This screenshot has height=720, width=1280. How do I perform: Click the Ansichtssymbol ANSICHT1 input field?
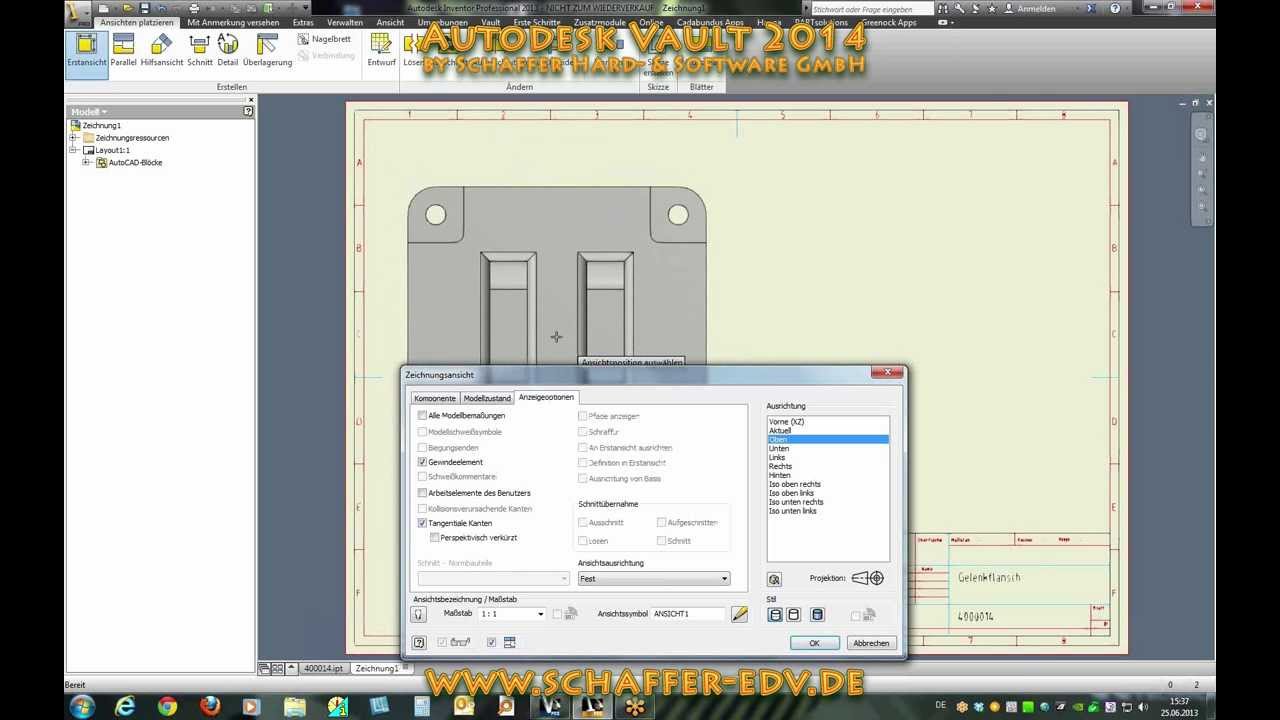point(689,614)
